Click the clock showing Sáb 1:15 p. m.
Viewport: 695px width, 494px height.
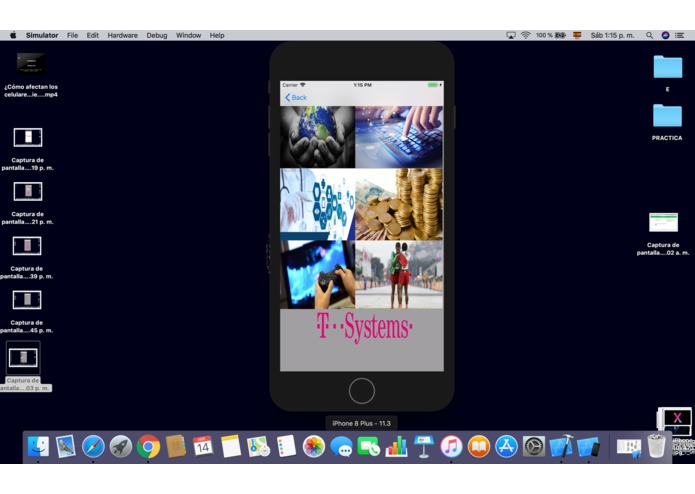pyautogui.click(x=612, y=35)
